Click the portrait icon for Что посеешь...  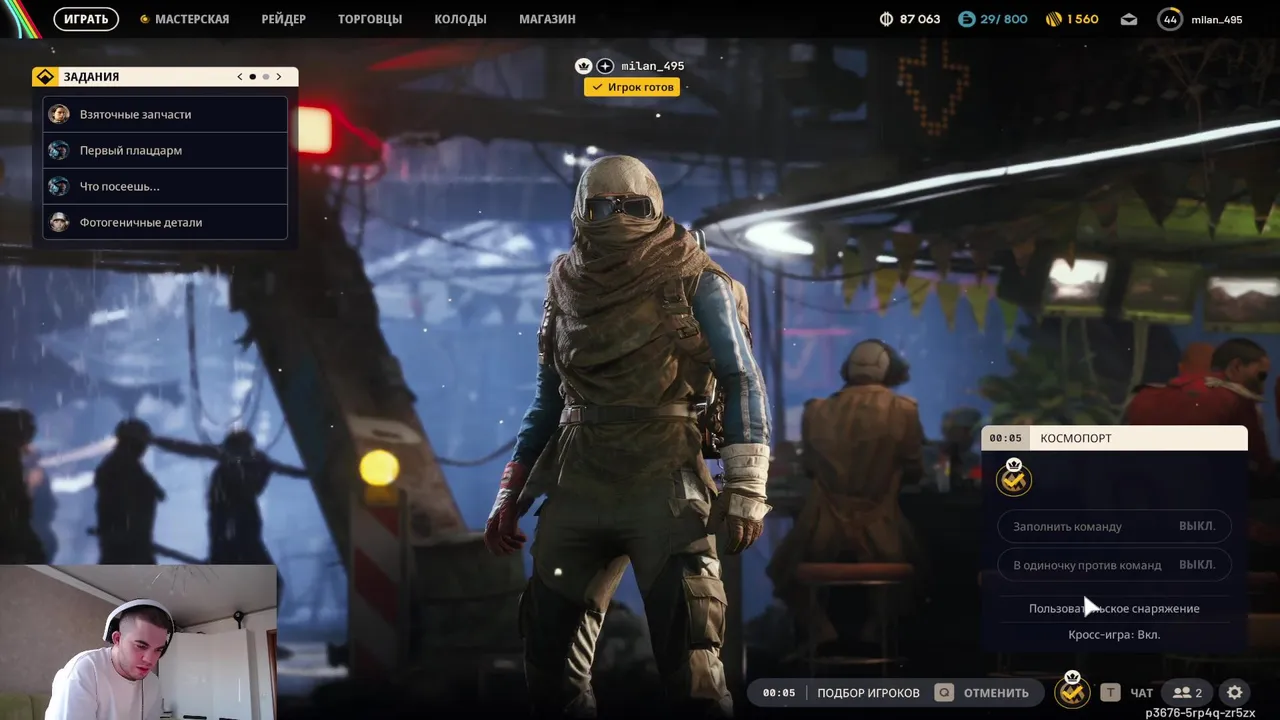[59, 186]
